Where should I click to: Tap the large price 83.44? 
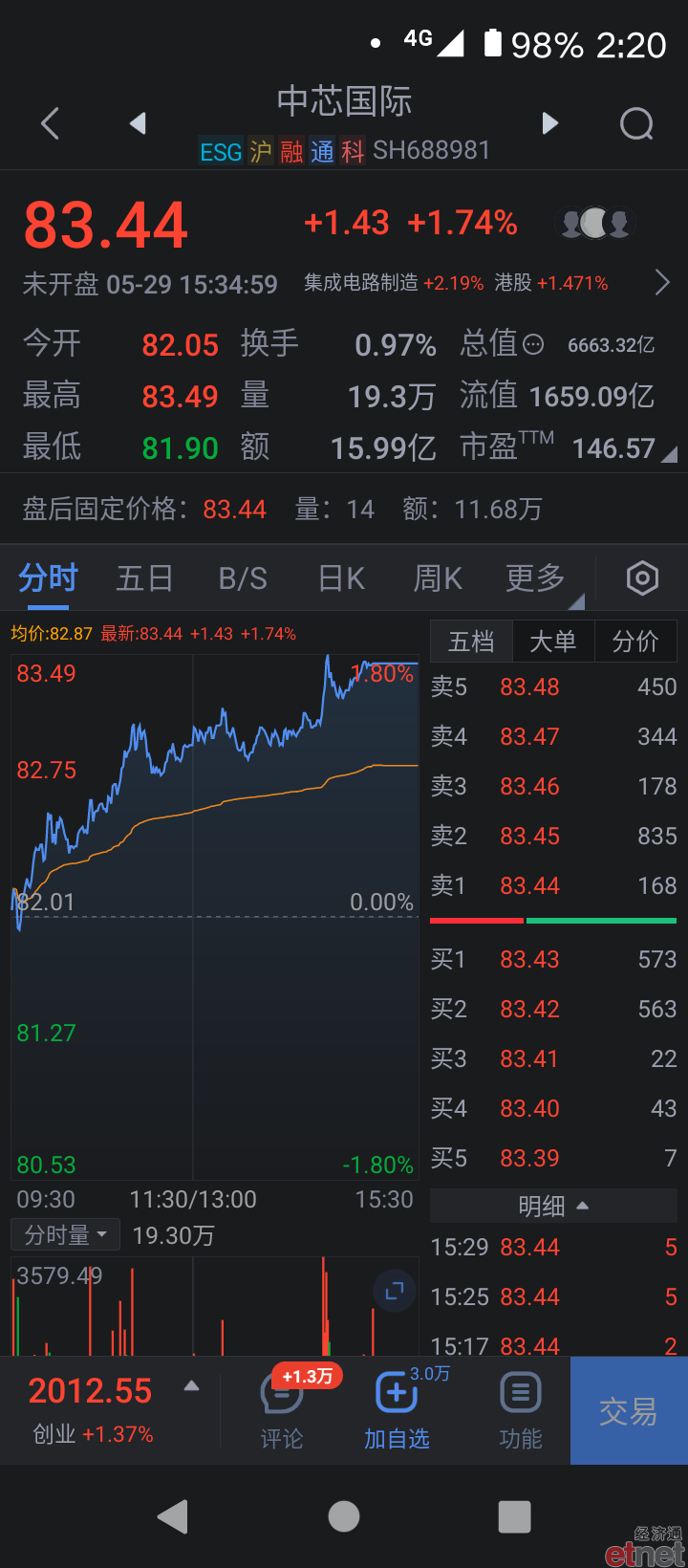pyautogui.click(x=106, y=227)
